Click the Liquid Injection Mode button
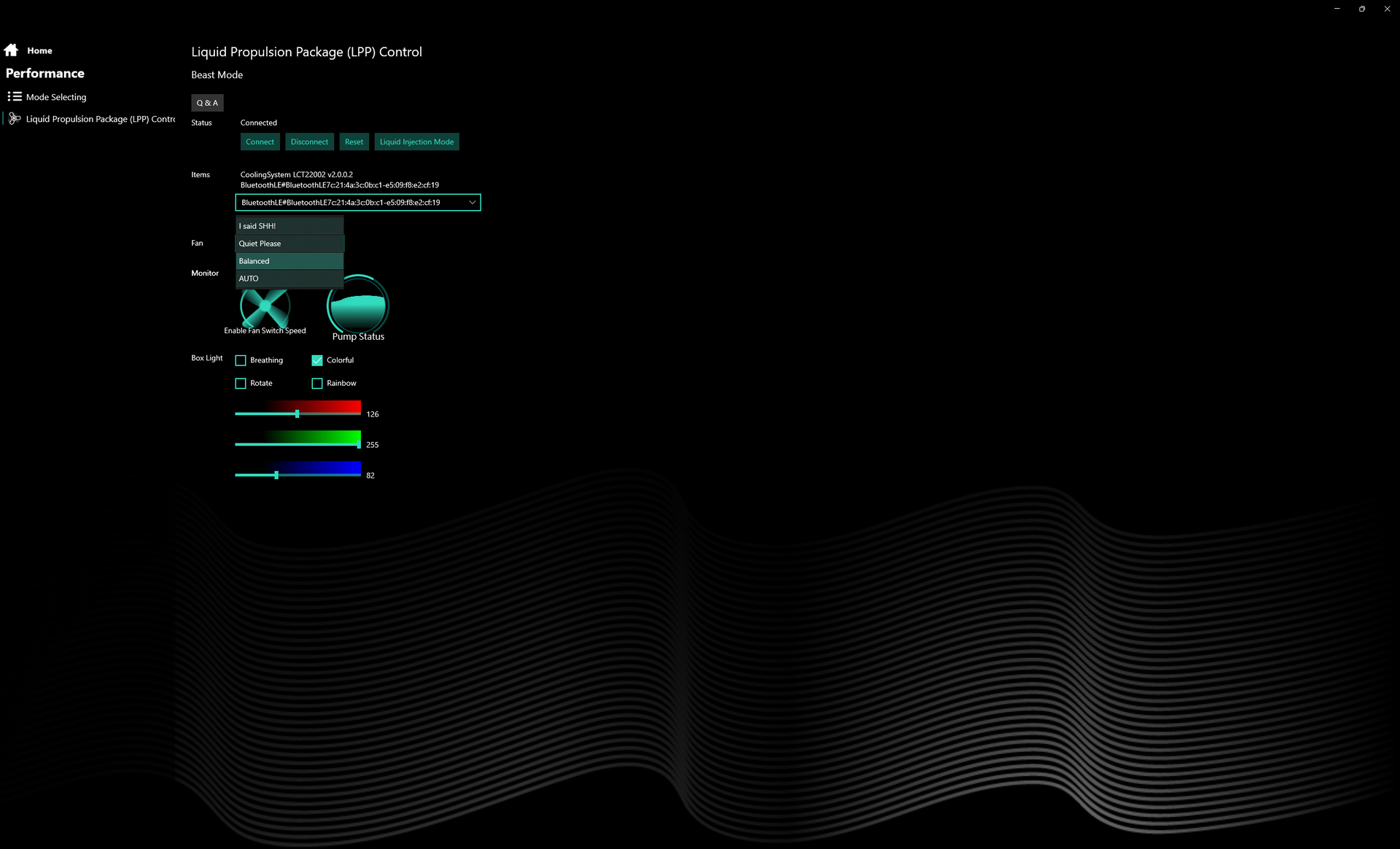 pos(416,142)
